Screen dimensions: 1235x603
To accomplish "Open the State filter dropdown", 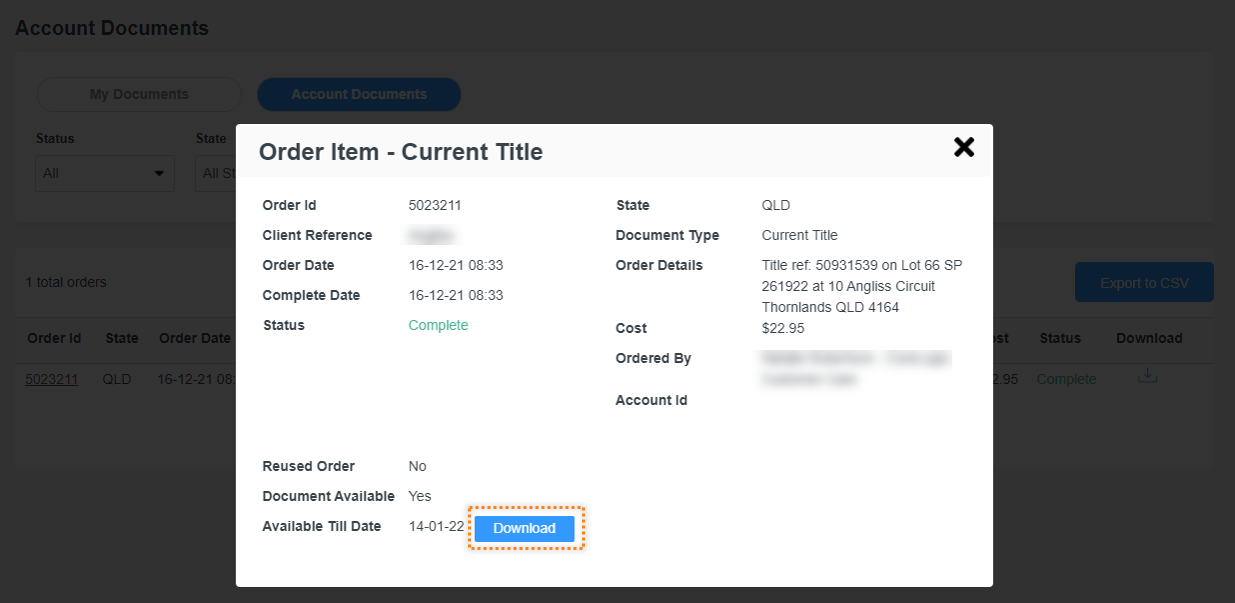I will click(215, 173).
